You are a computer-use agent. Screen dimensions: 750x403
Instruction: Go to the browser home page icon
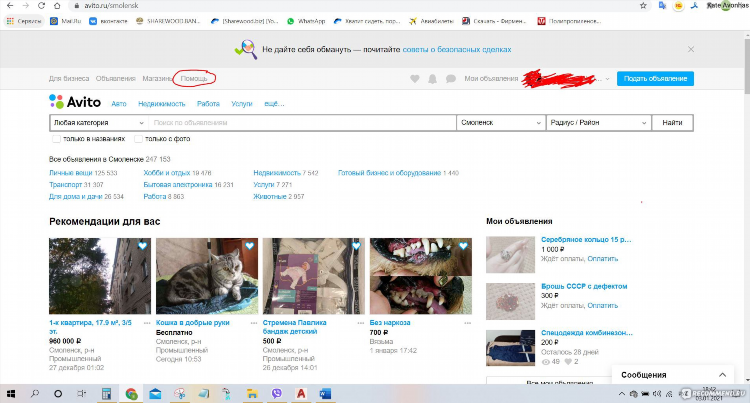pos(57,6)
